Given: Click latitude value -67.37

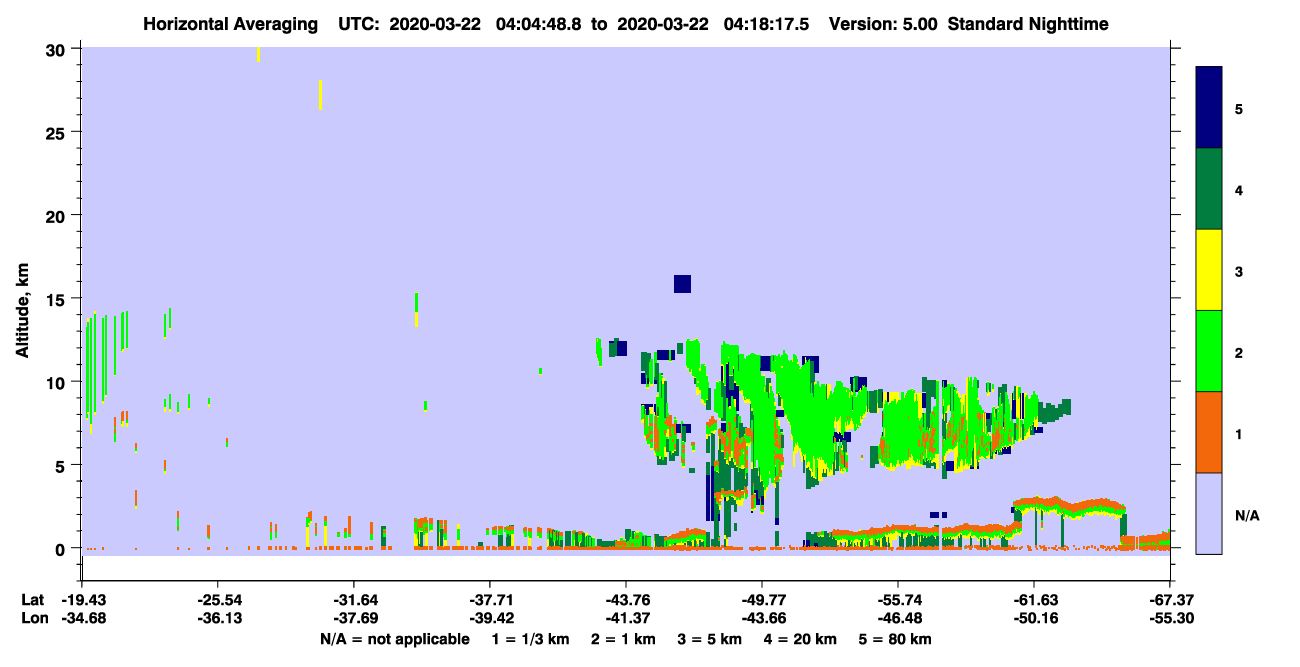Looking at the screenshot, I should coord(1170,600).
